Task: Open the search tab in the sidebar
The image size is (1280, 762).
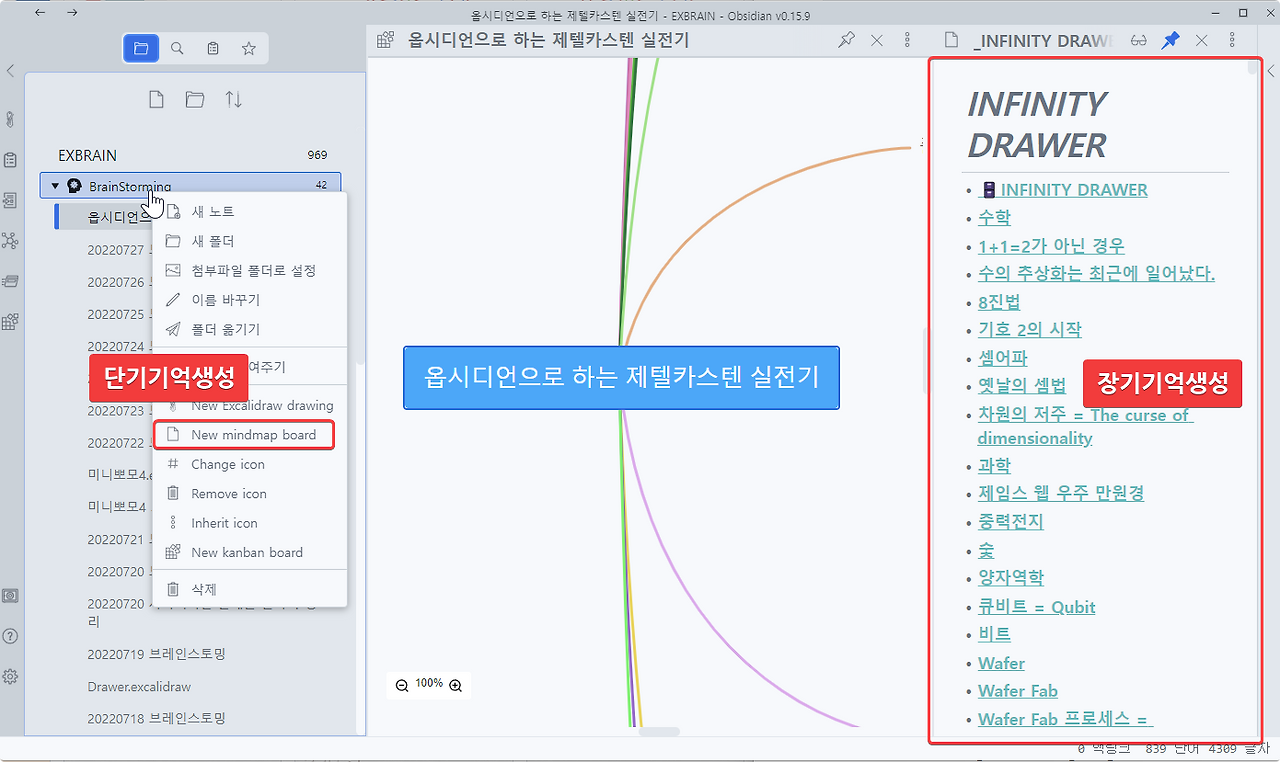Action: point(177,48)
